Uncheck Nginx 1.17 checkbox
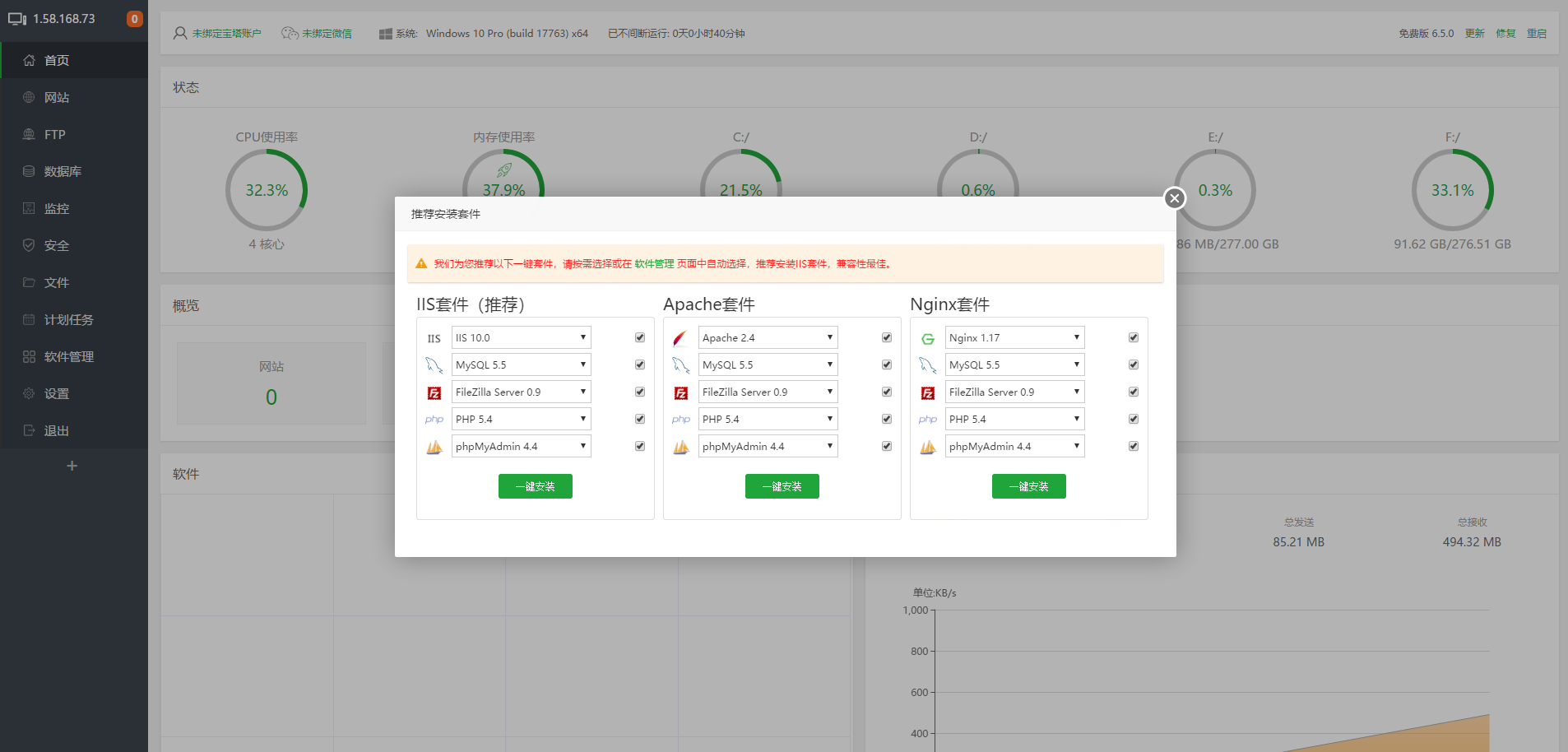 point(1134,337)
